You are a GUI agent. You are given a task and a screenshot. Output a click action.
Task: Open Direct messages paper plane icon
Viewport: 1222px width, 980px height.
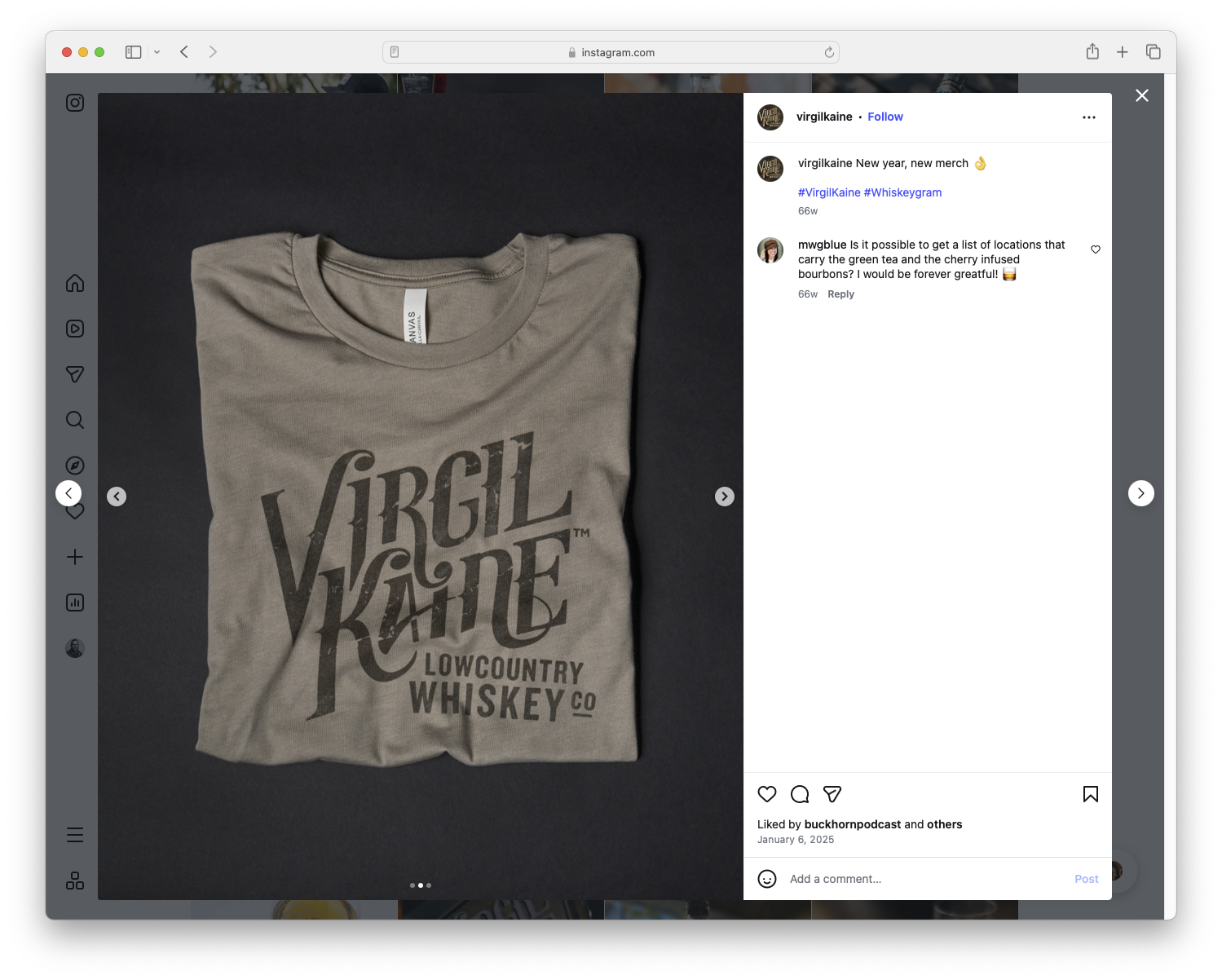coord(74,374)
